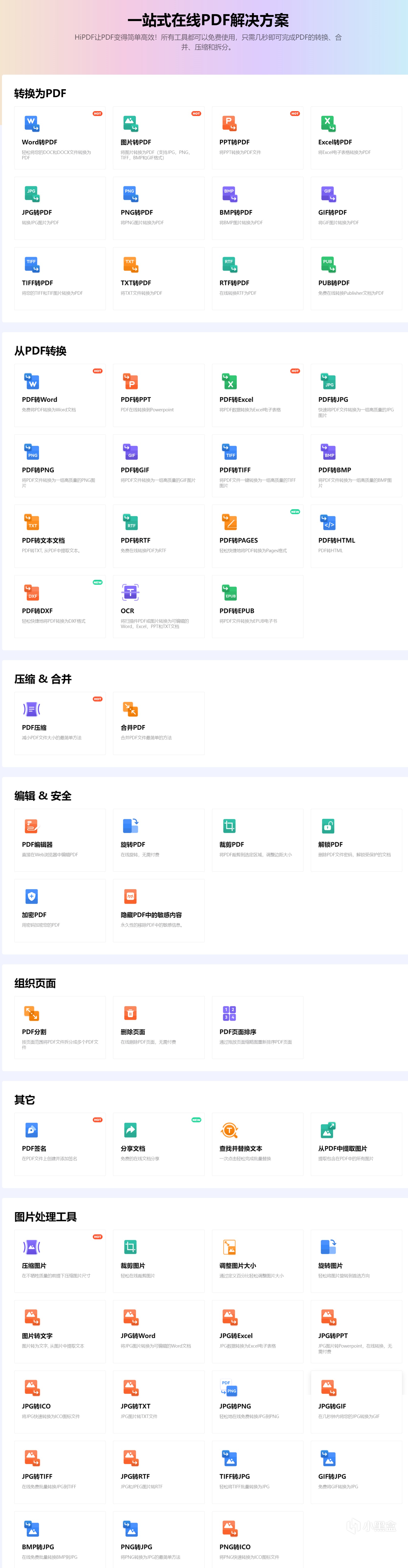Open the BMP转PDF icon
Screen dimensions: 408x1568
(x=229, y=194)
